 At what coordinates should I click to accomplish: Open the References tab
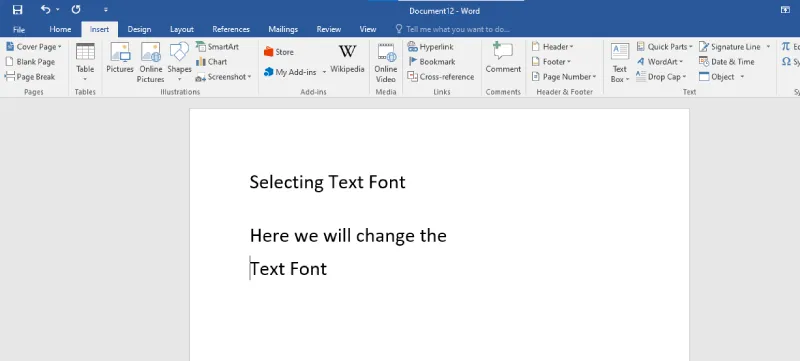[x=231, y=29]
